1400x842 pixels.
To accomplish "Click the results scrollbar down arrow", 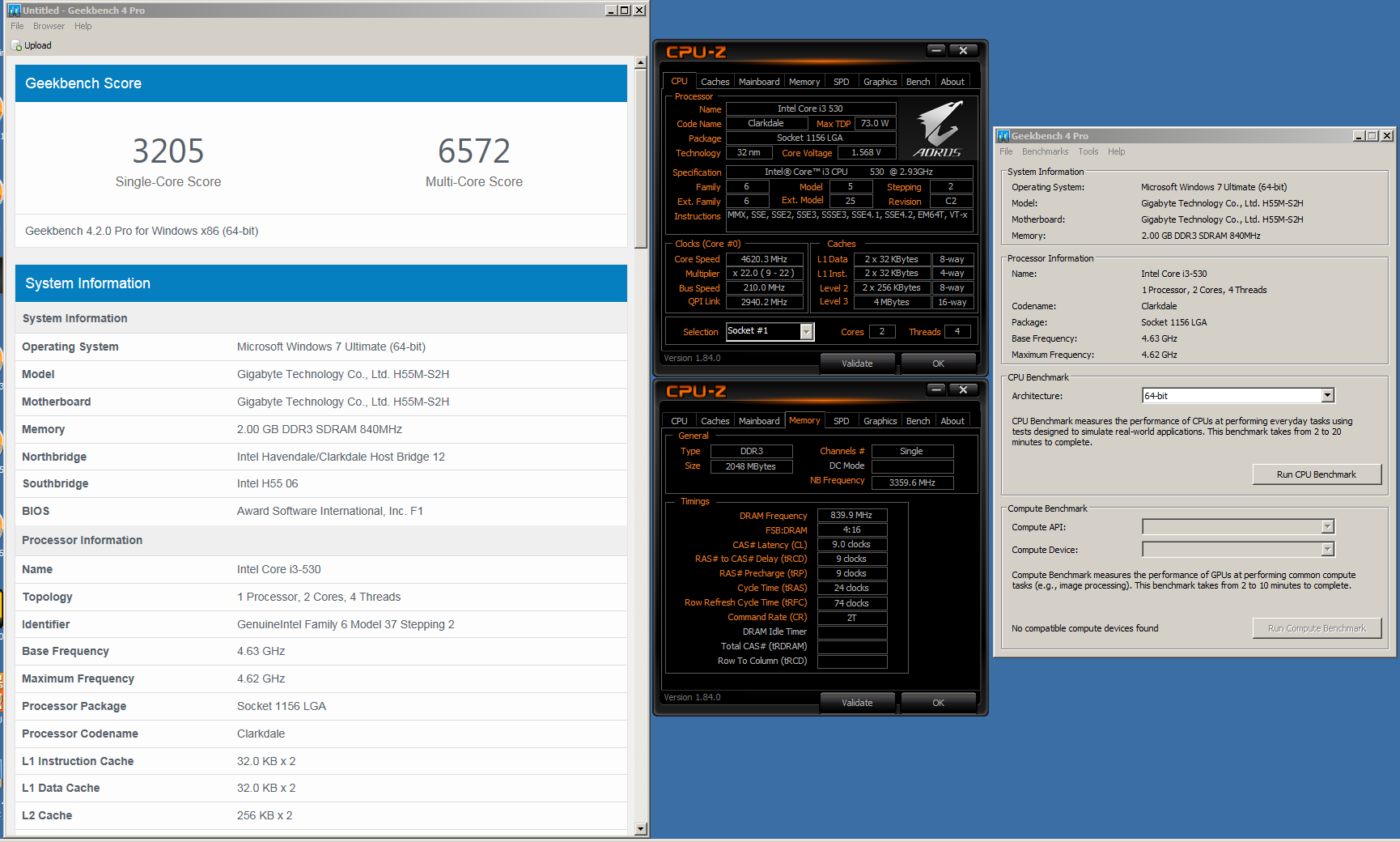I will tap(641, 828).
